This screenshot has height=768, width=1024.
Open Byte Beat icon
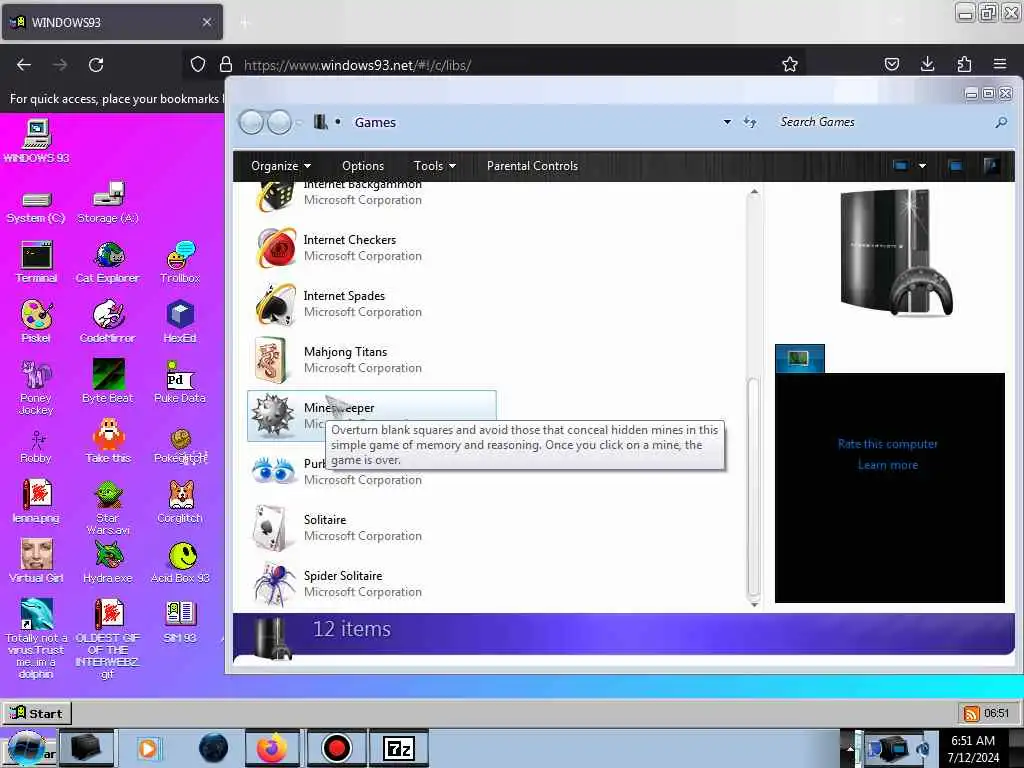[108, 381]
